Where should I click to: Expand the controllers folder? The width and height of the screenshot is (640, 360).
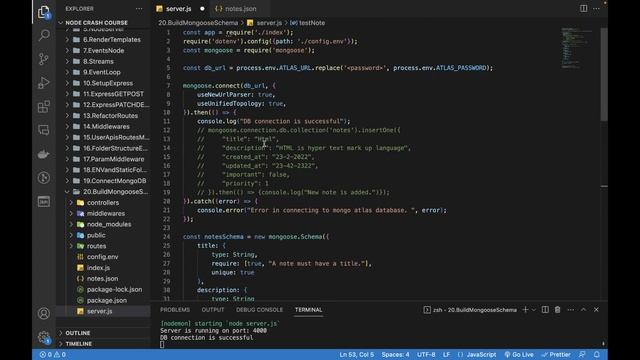pyautogui.click(x=104, y=202)
